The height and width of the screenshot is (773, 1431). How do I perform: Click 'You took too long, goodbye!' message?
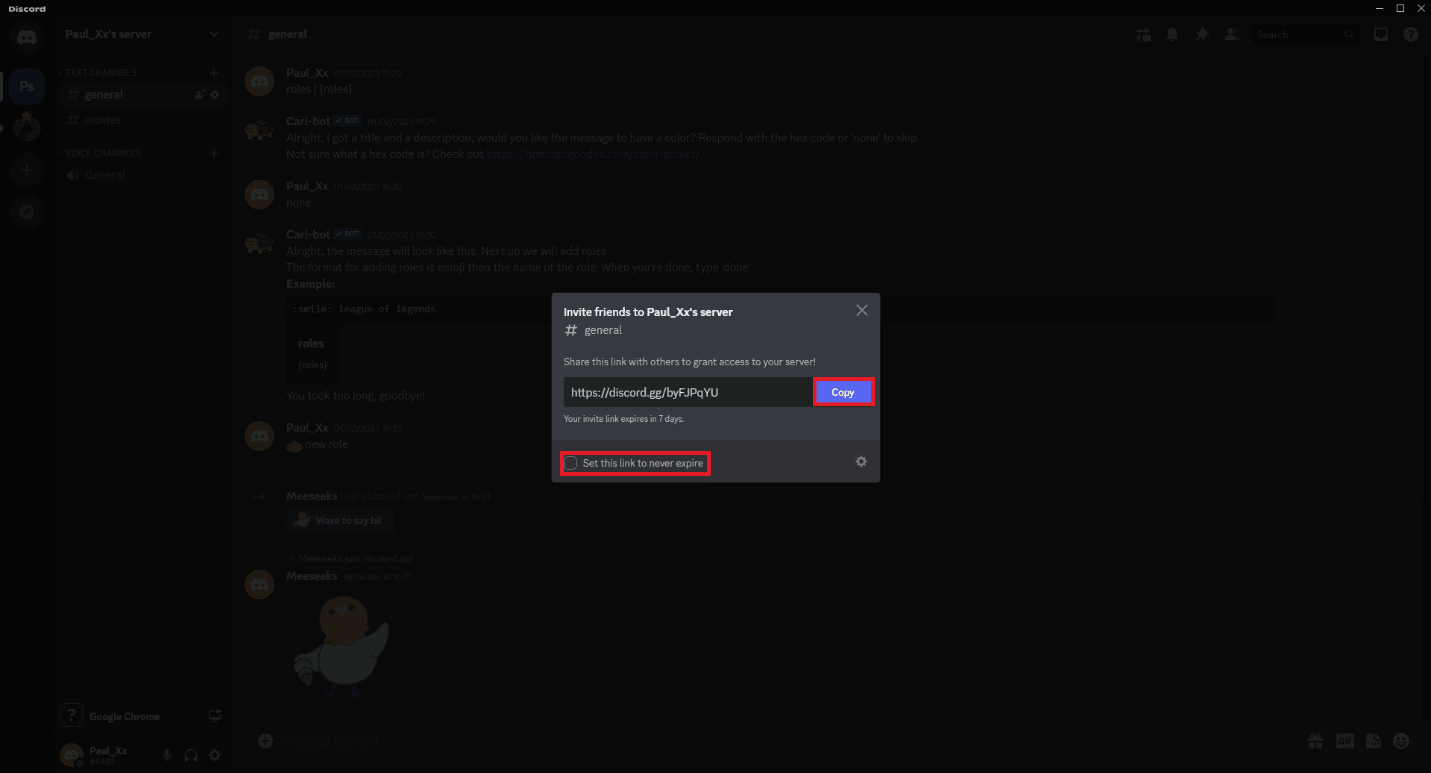pos(355,396)
